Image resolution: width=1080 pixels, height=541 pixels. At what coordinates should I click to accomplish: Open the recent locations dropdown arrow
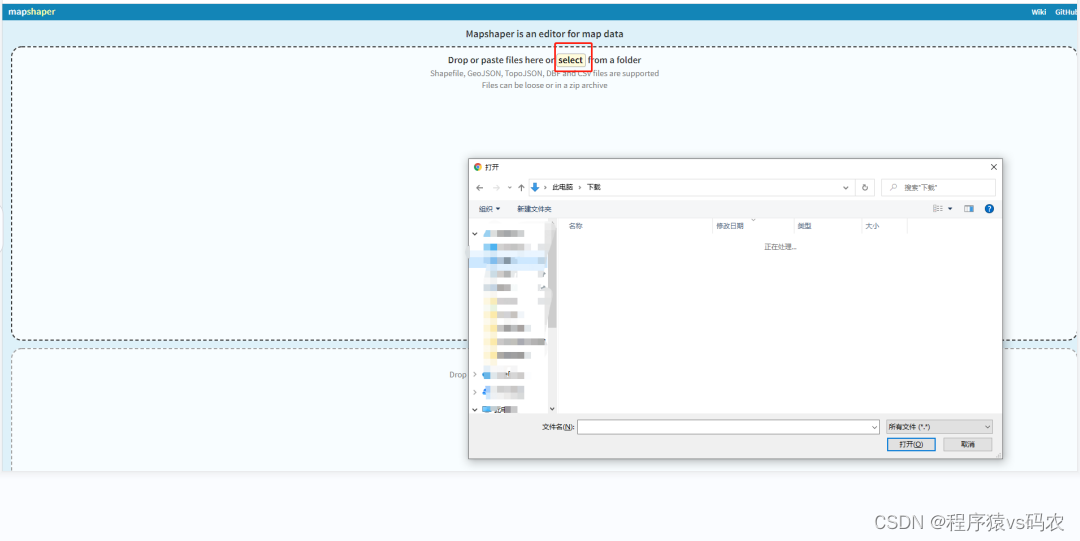(x=510, y=187)
